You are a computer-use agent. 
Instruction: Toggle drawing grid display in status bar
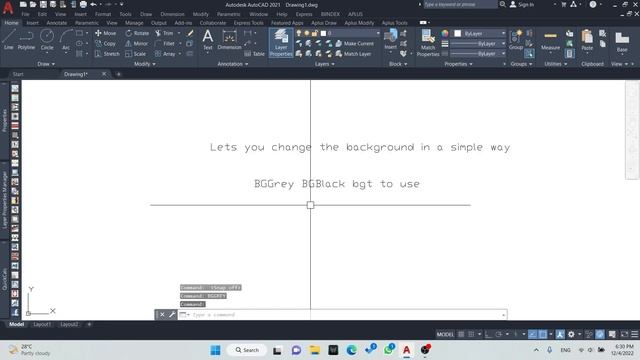[x=461, y=334]
